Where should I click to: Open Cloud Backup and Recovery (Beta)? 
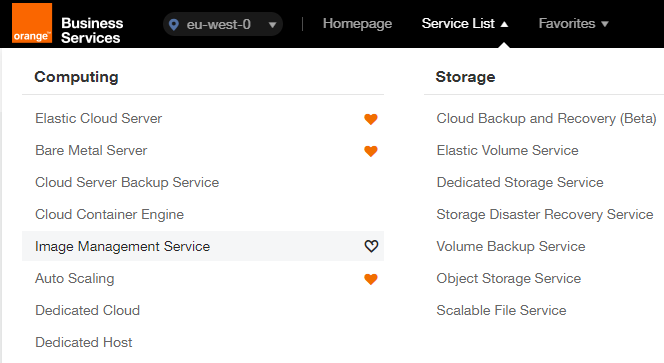546,119
